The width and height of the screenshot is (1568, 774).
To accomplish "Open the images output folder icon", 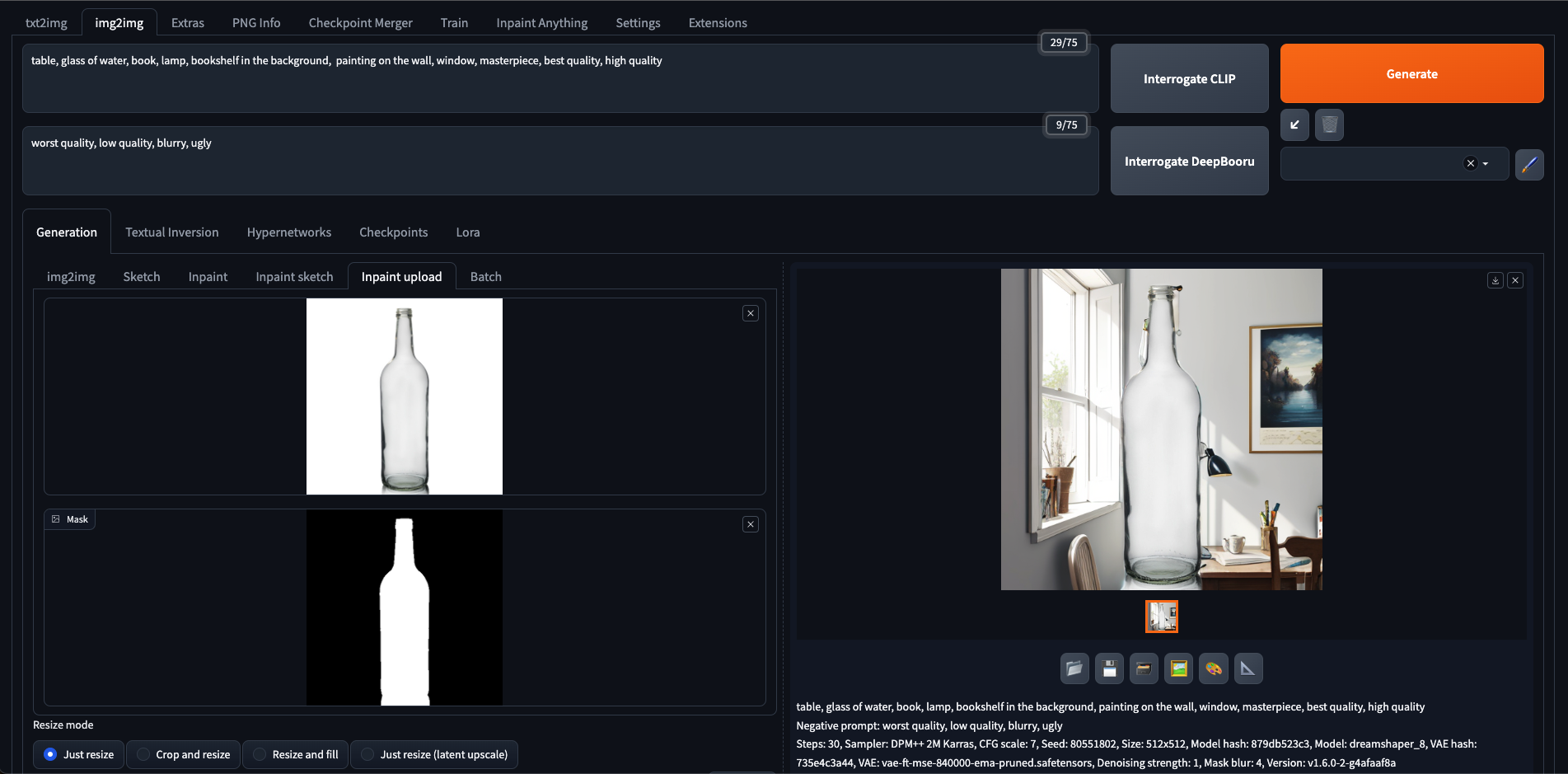I will coord(1074,668).
